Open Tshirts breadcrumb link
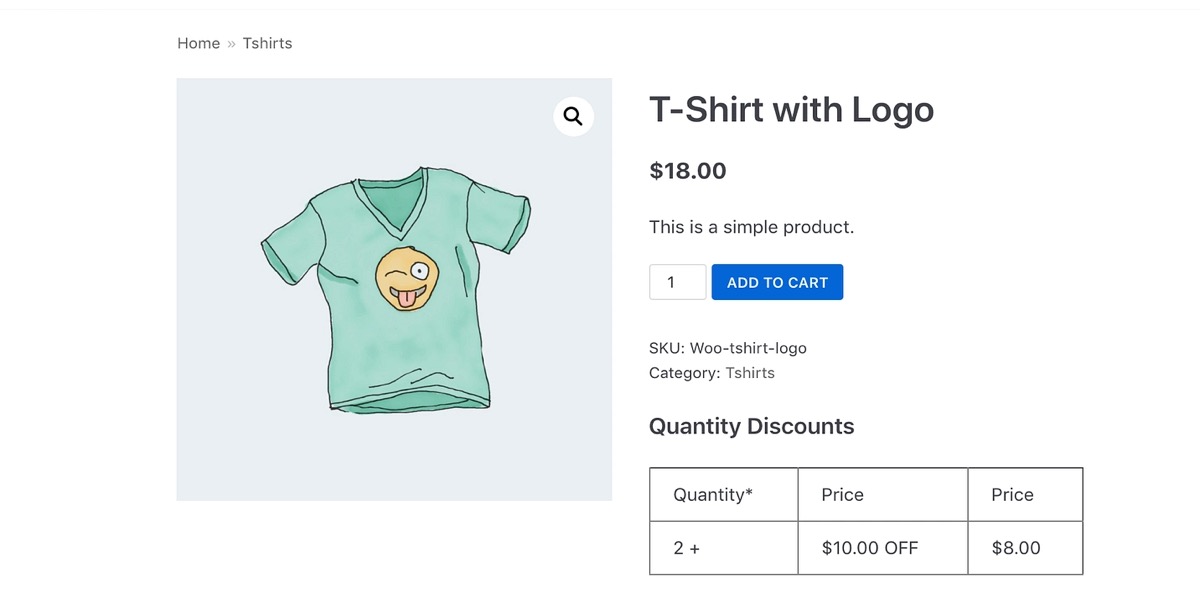The width and height of the screenshot is (1200, 600). (267, 43)
